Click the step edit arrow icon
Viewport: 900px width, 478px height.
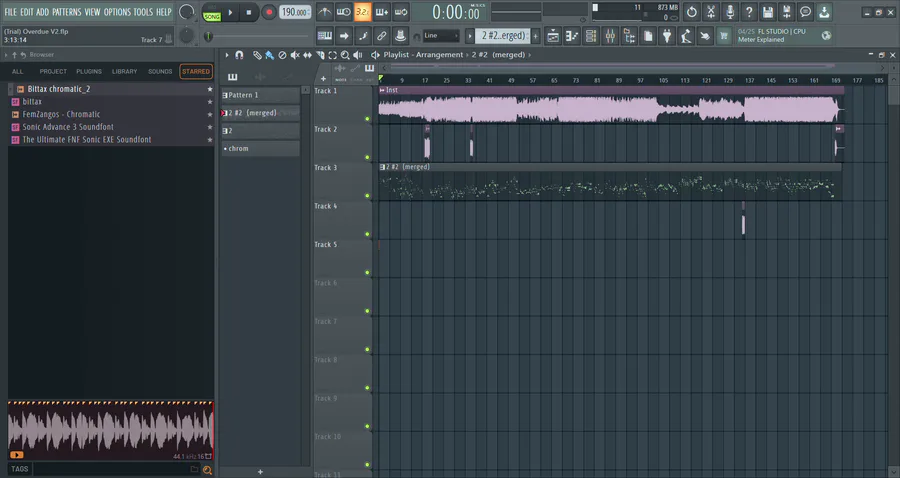(x=343, y=36)
